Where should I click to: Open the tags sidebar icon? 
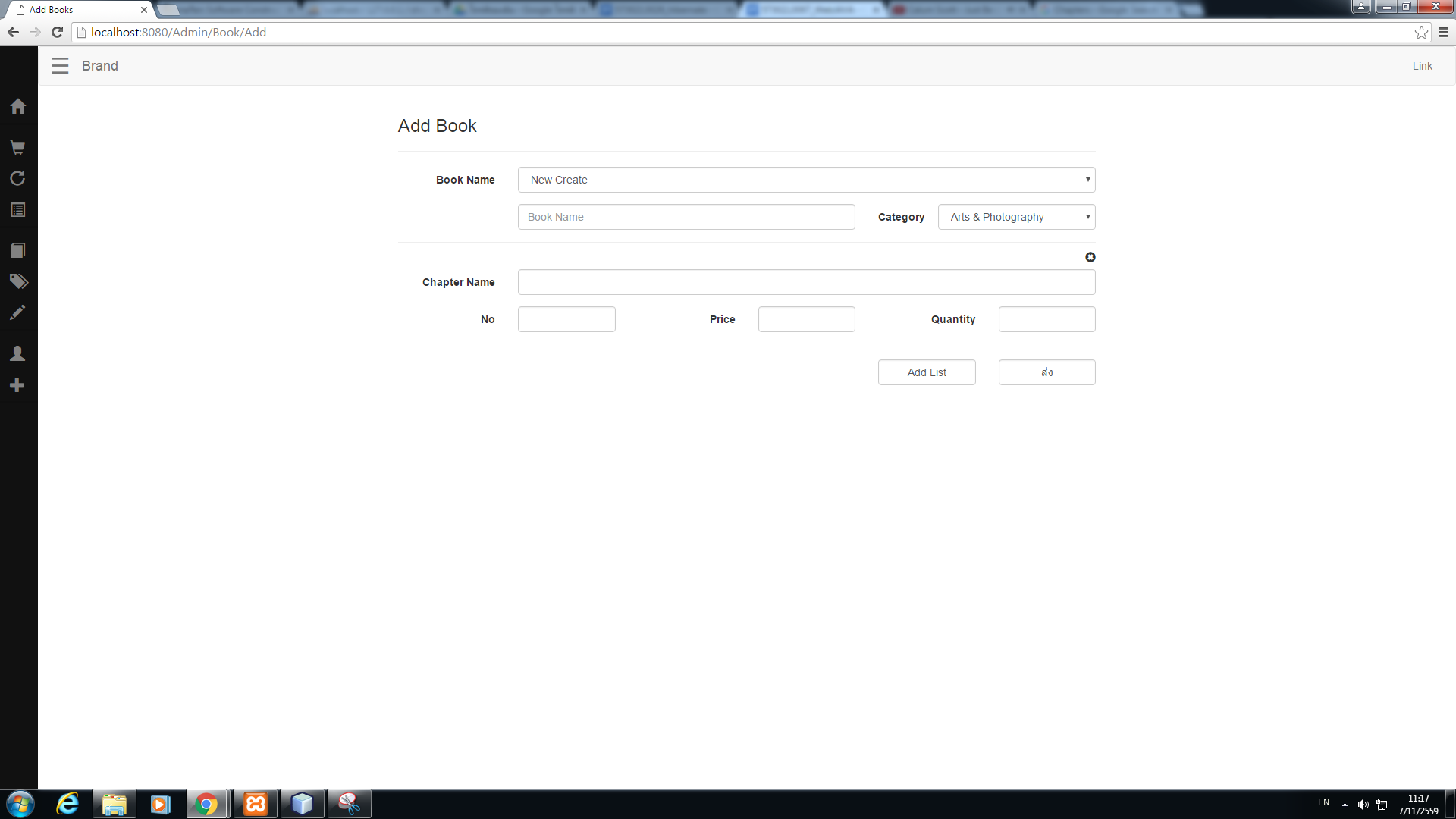point(18,282)
